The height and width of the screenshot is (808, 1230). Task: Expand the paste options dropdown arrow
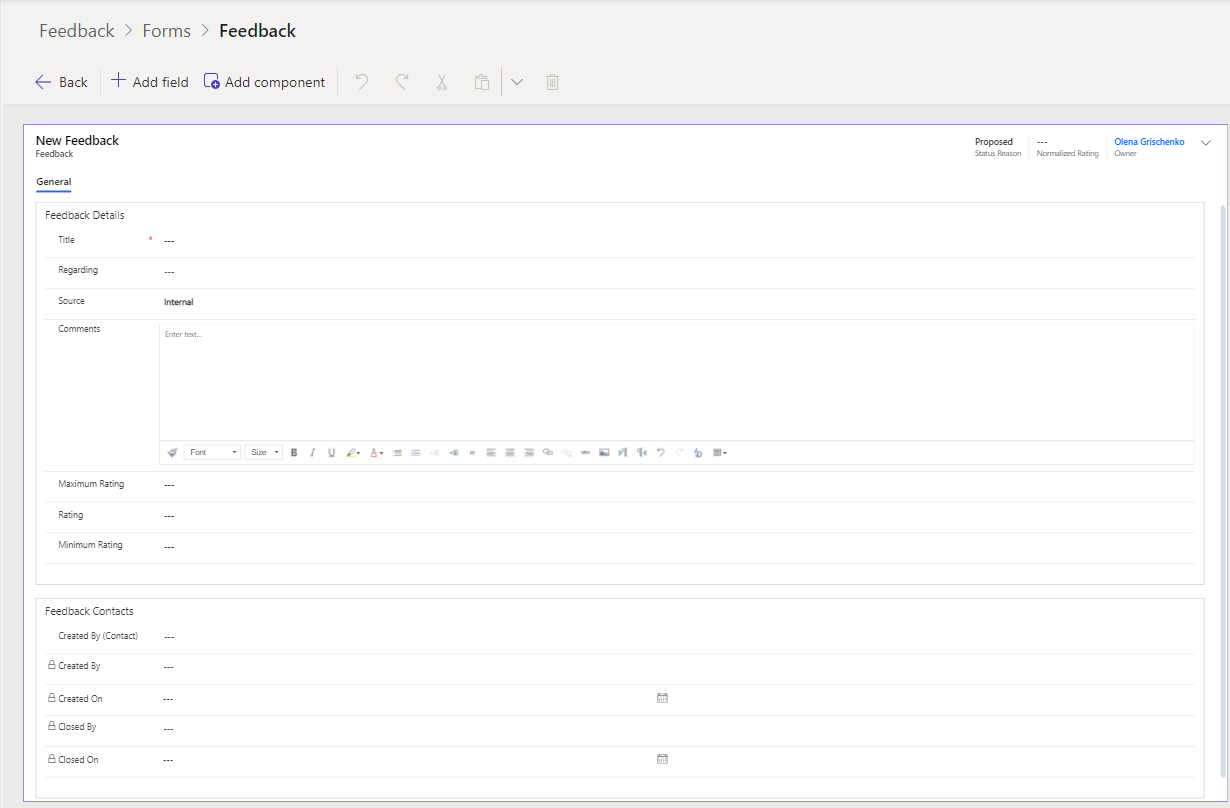pyautogui.click(x=517, y=82)
